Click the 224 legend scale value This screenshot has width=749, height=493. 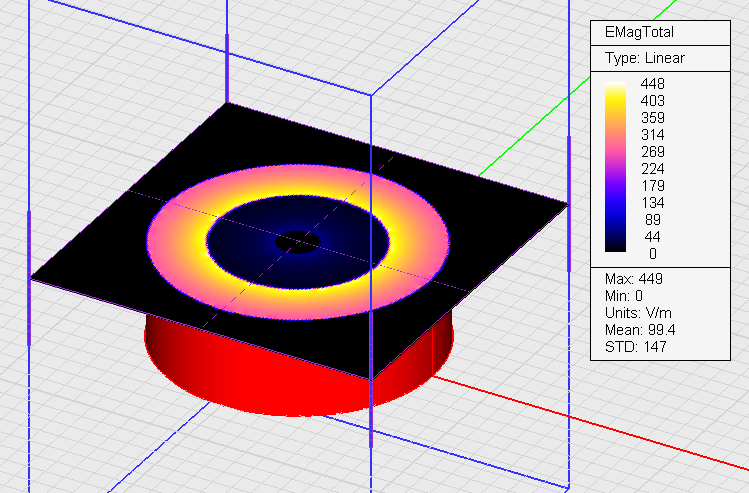click(x=652, y=168)
